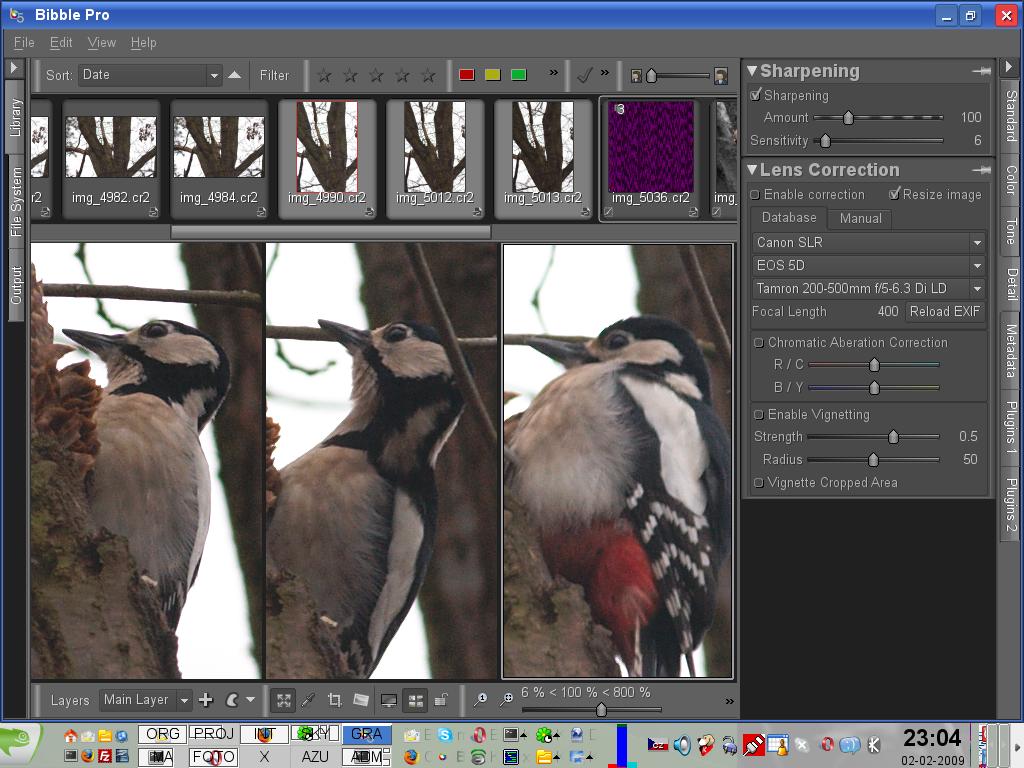1024x768 pixels.
Task: Collapse the Sharpening section triangle
Action: pos(752,71)
